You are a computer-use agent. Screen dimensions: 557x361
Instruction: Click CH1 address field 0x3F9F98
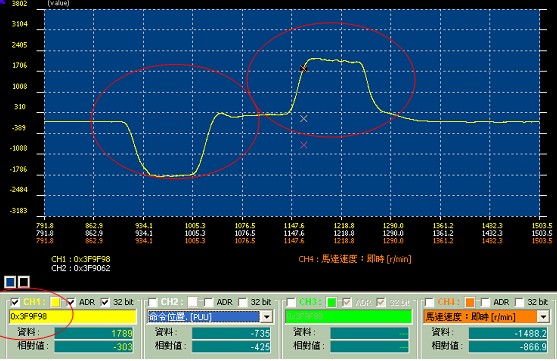pyautogui.click(x=73, y=316)
